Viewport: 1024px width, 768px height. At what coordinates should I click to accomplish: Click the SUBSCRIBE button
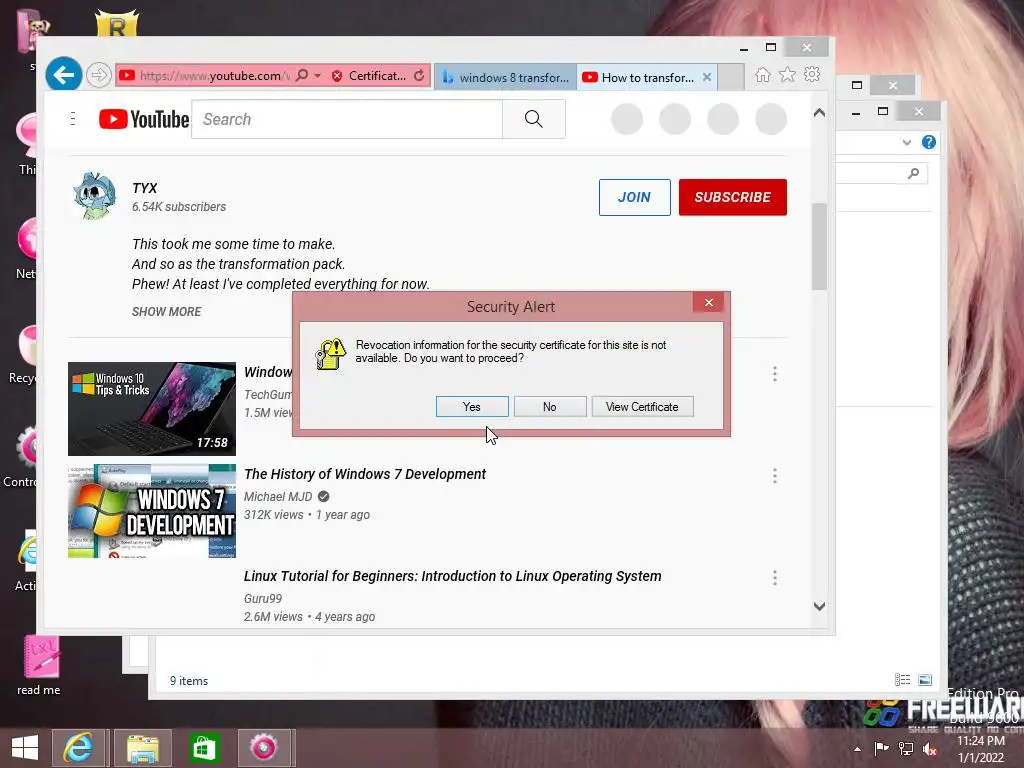tap(733, 197)
